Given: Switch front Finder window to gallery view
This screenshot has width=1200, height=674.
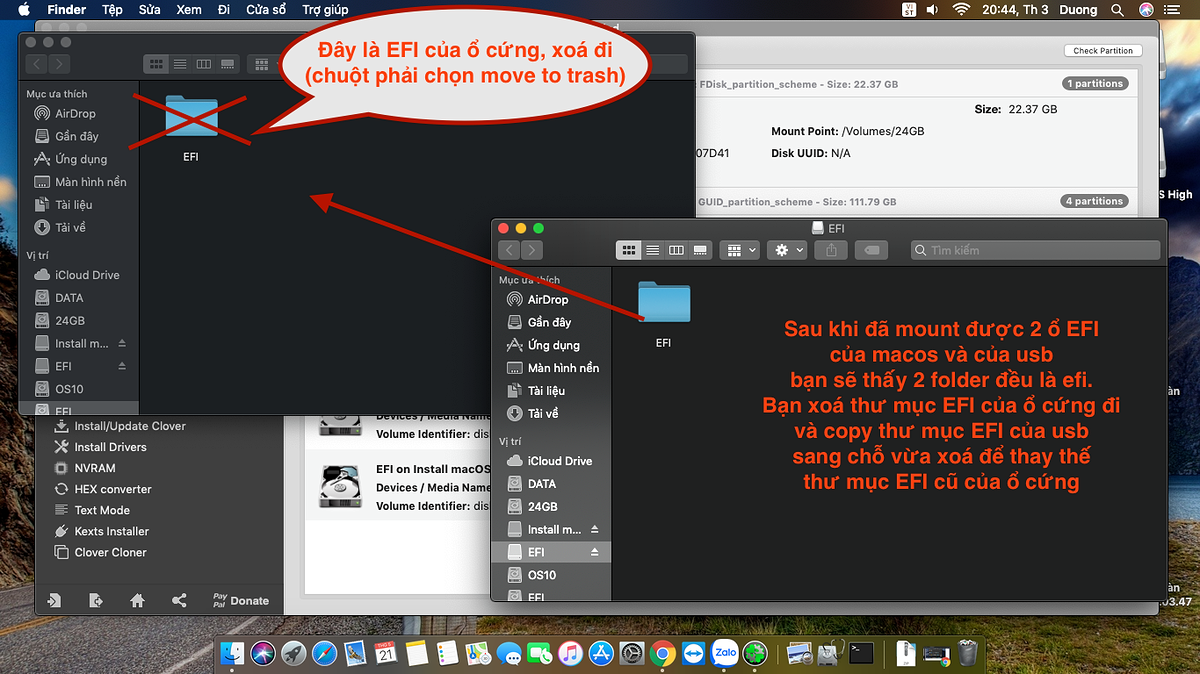Looking at the screenshot, I should [x=700, y=250].
